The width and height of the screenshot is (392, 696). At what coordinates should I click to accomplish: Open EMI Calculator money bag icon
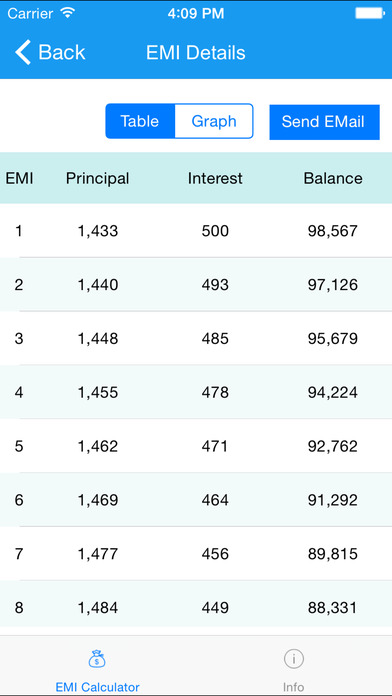click(x=97, y=659)
